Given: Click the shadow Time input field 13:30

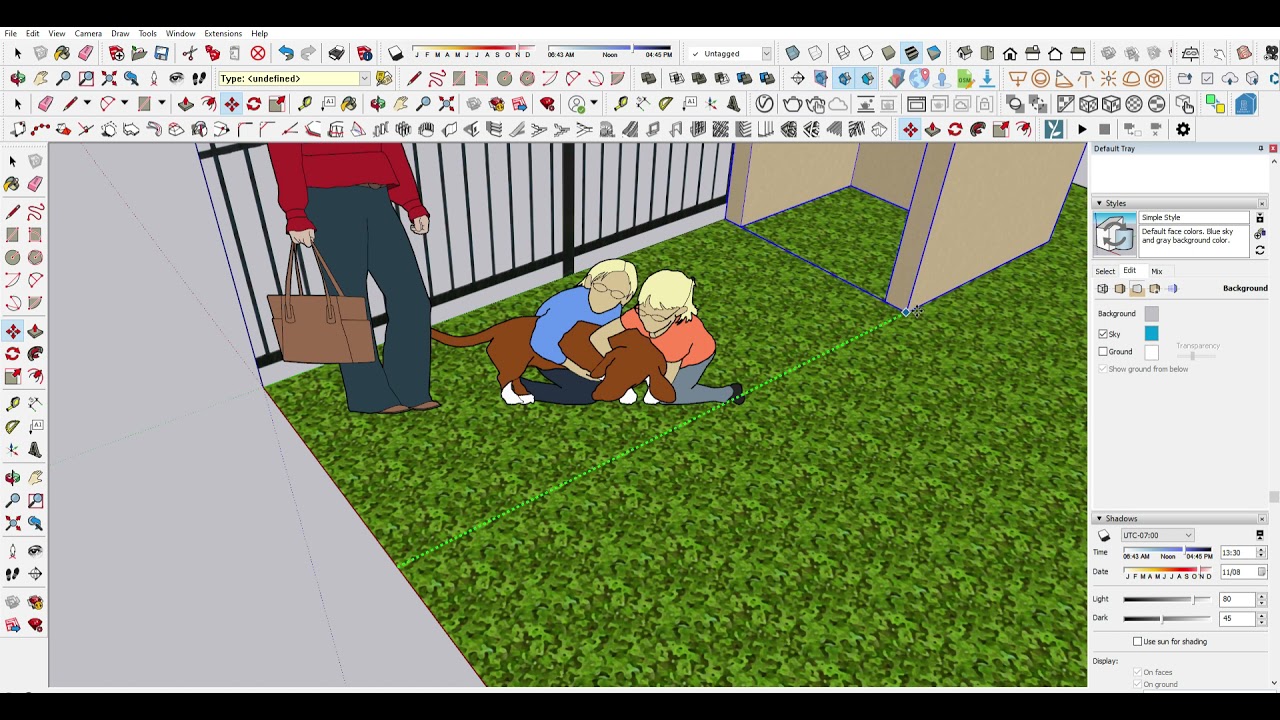Looking at the screenshot, I should pos(1238,553).
